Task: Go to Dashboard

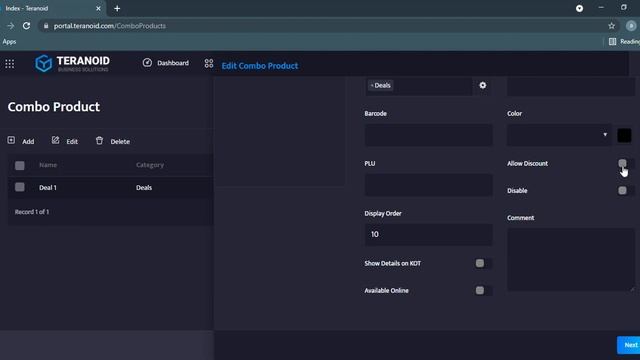Action: tap(173, 63)
